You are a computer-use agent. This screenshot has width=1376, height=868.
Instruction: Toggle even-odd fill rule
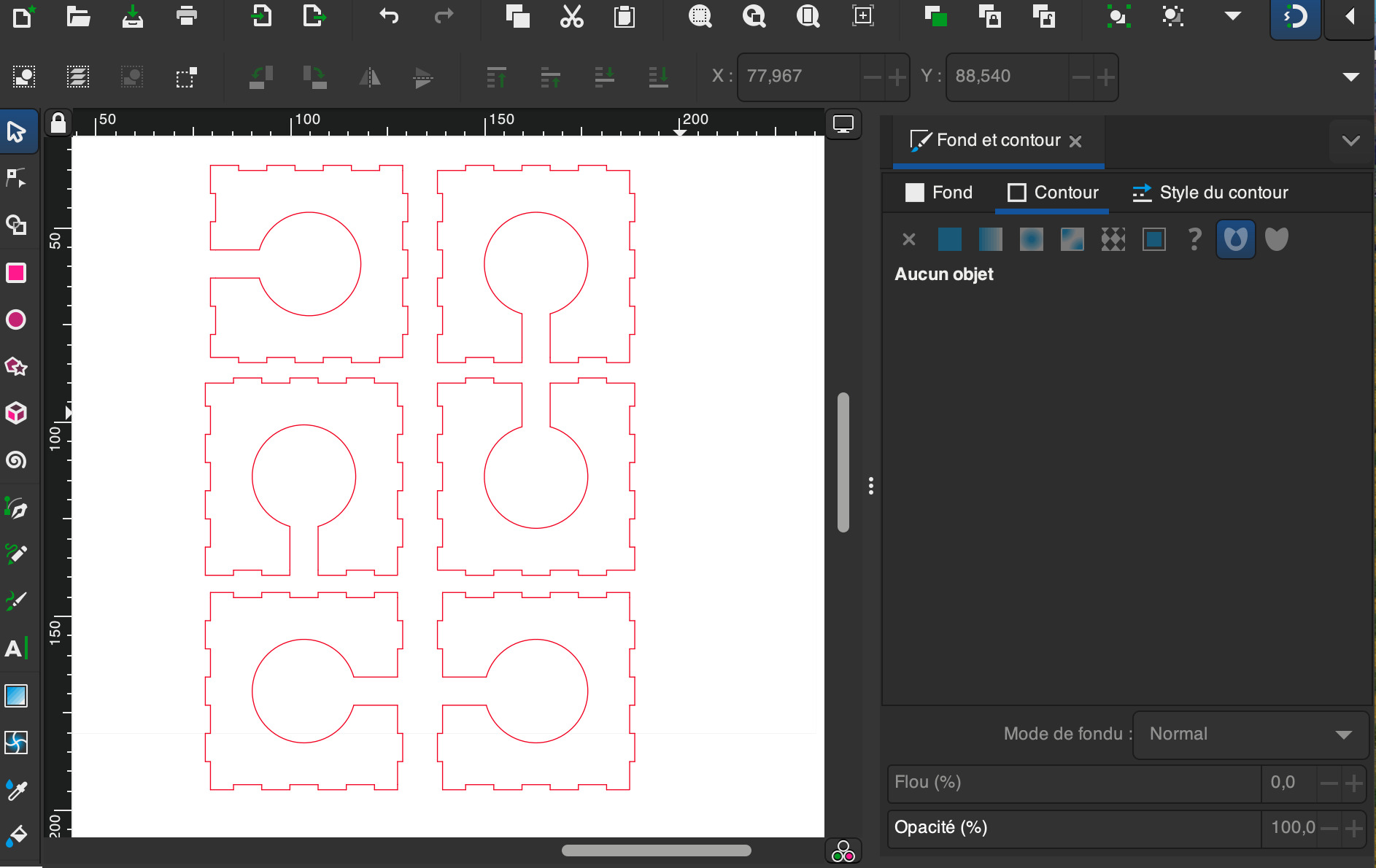pyautogui.click(x=1236, y=239)
